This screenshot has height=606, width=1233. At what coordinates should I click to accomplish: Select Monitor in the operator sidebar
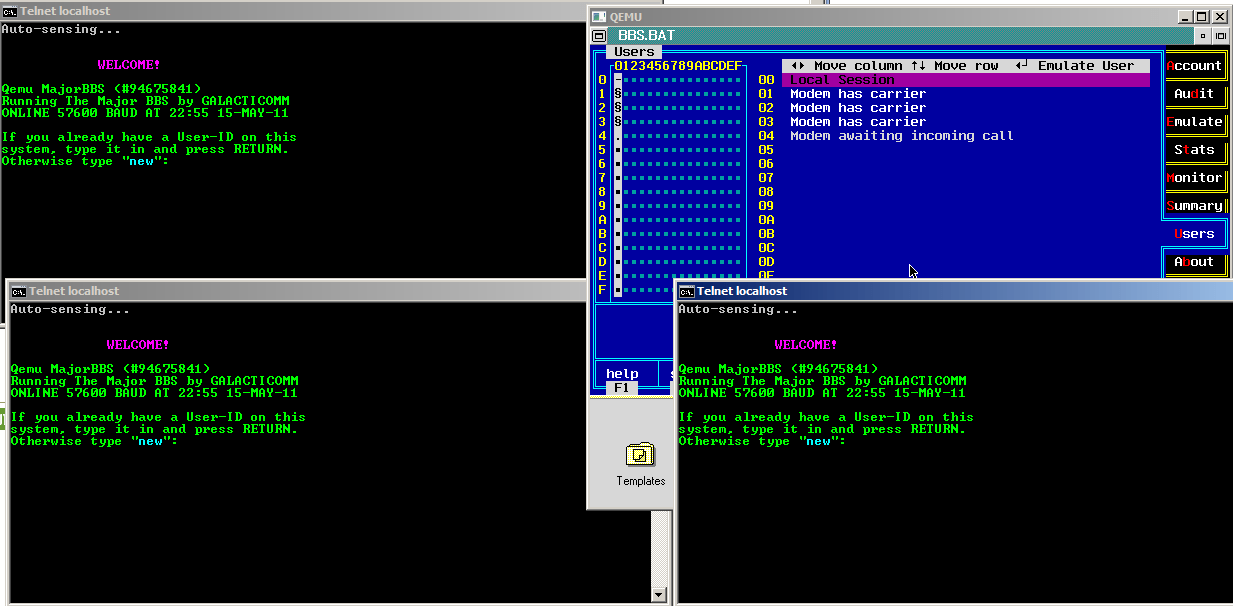pos(1194,177)
